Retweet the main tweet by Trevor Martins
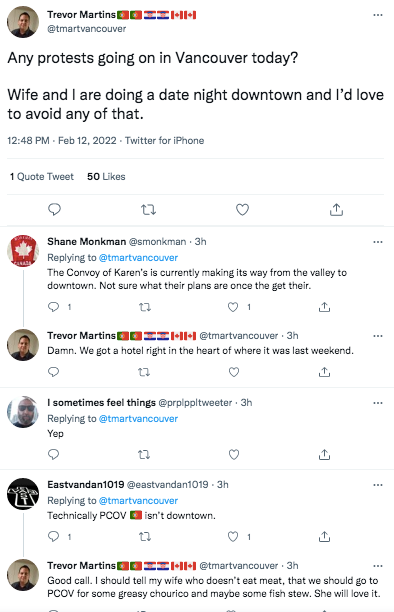The height and width of the screenshot is (612, 394). pyautogui.click(x=148, y=210)
